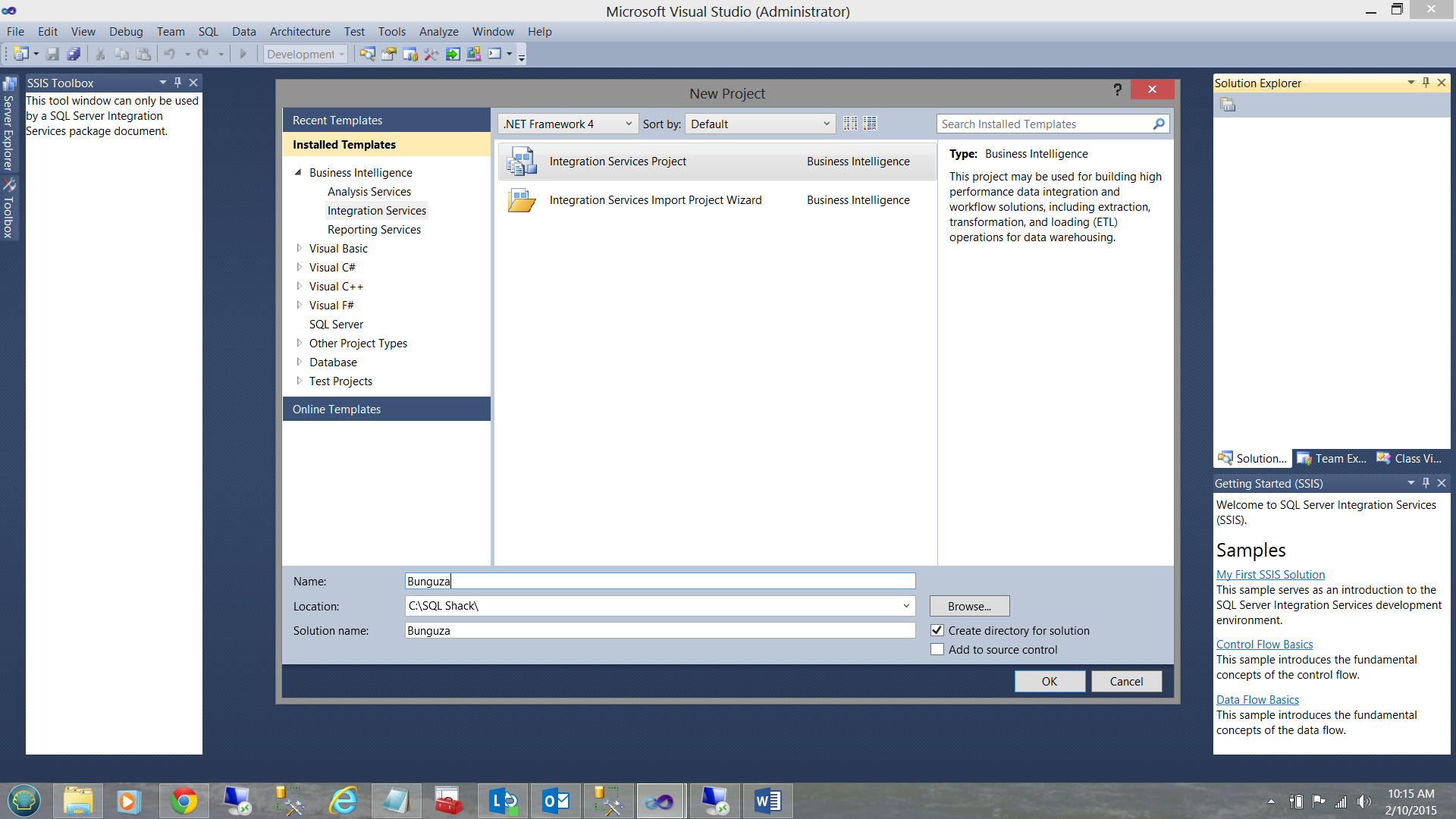Switch to the Team Explorer tab
The image size is (1456, 819).
(x=1332, y=458)
